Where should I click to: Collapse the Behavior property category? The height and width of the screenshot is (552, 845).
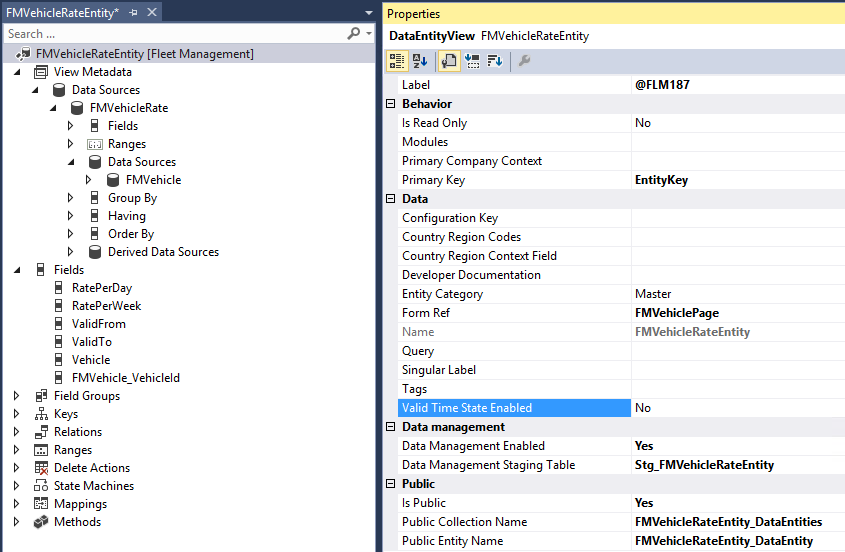coord(391,104)
